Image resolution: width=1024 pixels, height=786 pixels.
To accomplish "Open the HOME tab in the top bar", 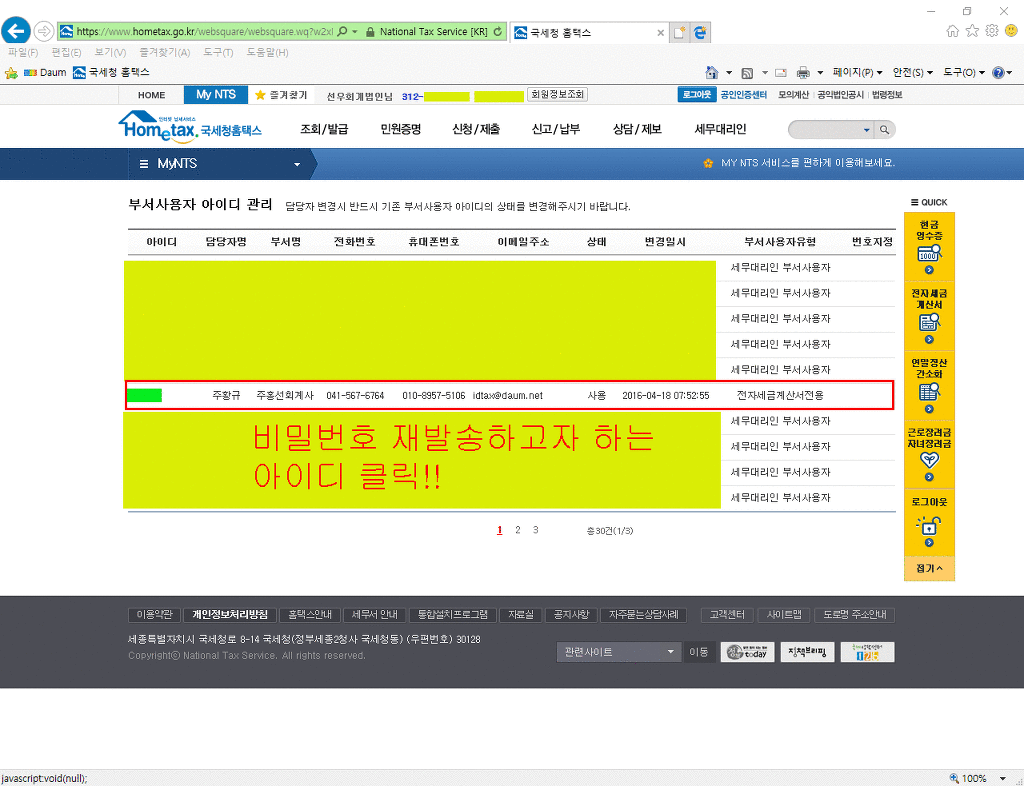I will (152, 95).
